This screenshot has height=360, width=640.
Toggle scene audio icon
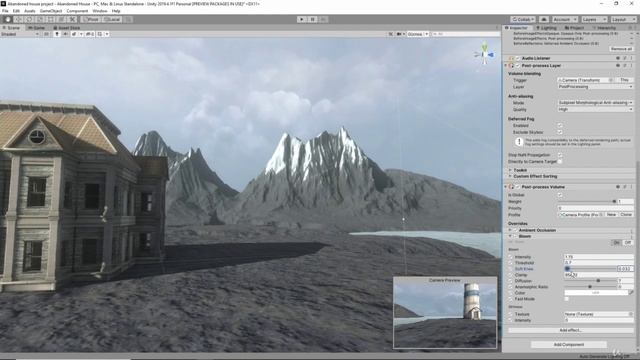[x=65, y=34]
